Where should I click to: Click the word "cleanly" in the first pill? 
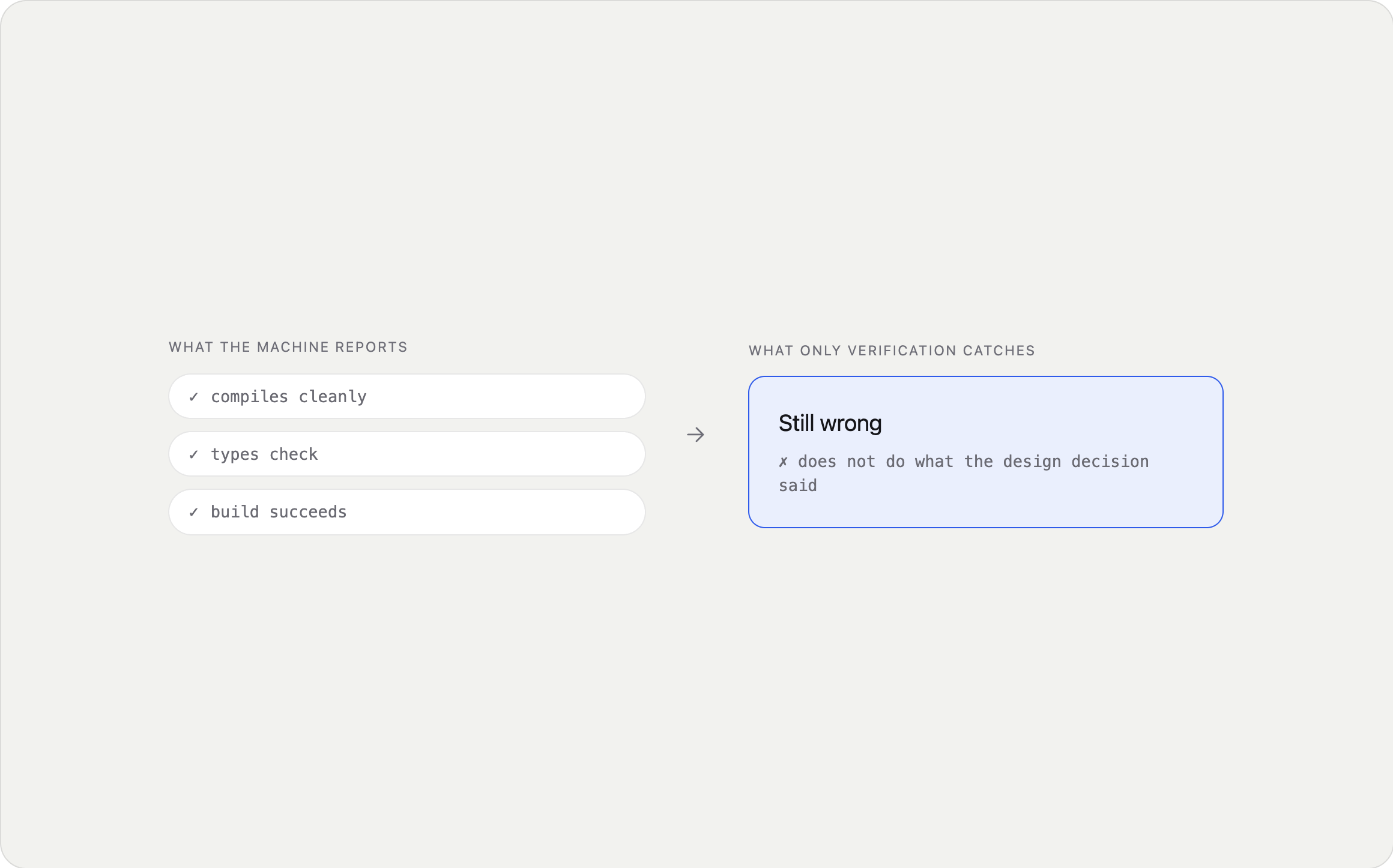click(x=333, y=397)
